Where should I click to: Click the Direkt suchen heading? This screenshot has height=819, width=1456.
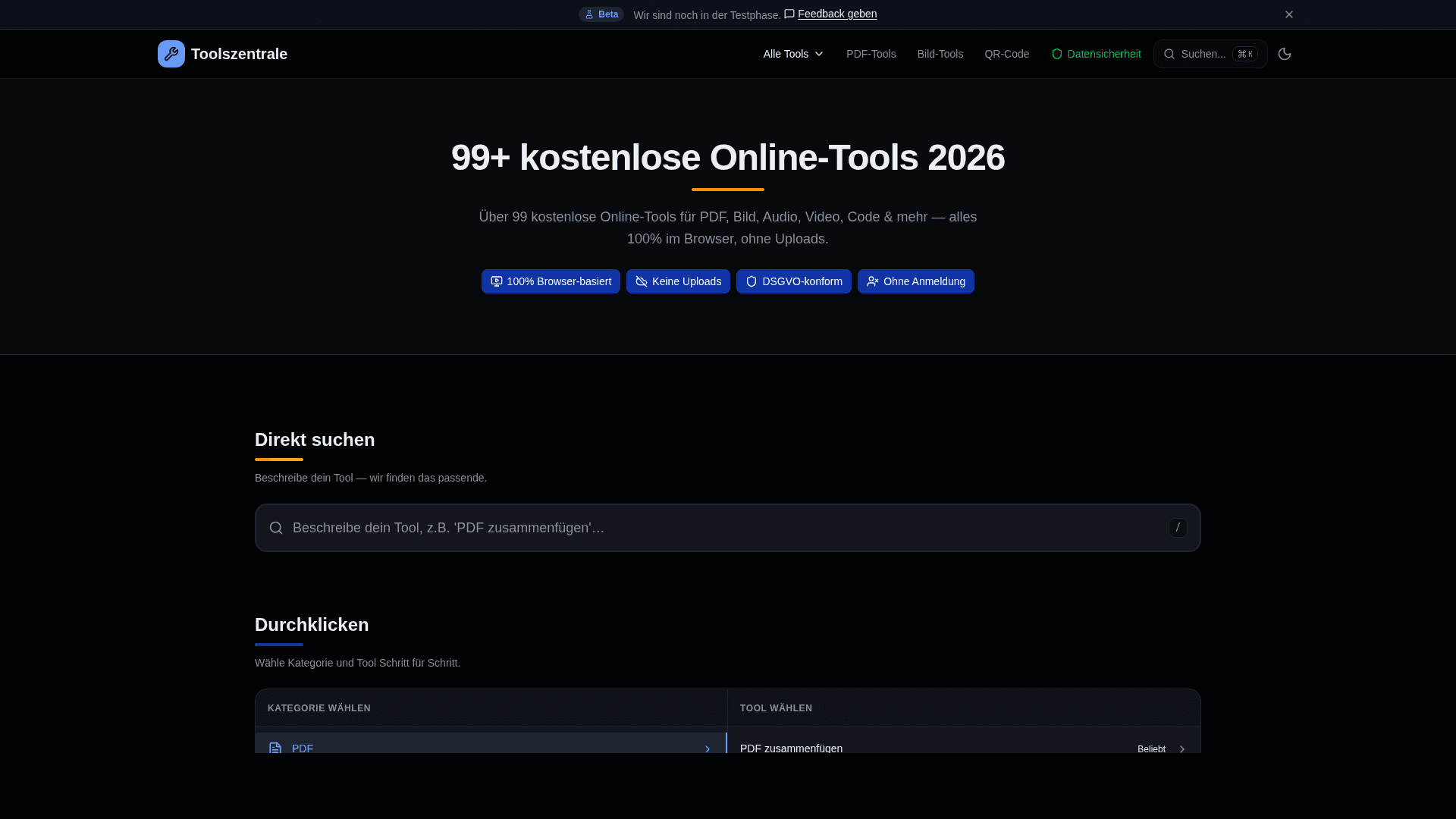click(315, 440)
